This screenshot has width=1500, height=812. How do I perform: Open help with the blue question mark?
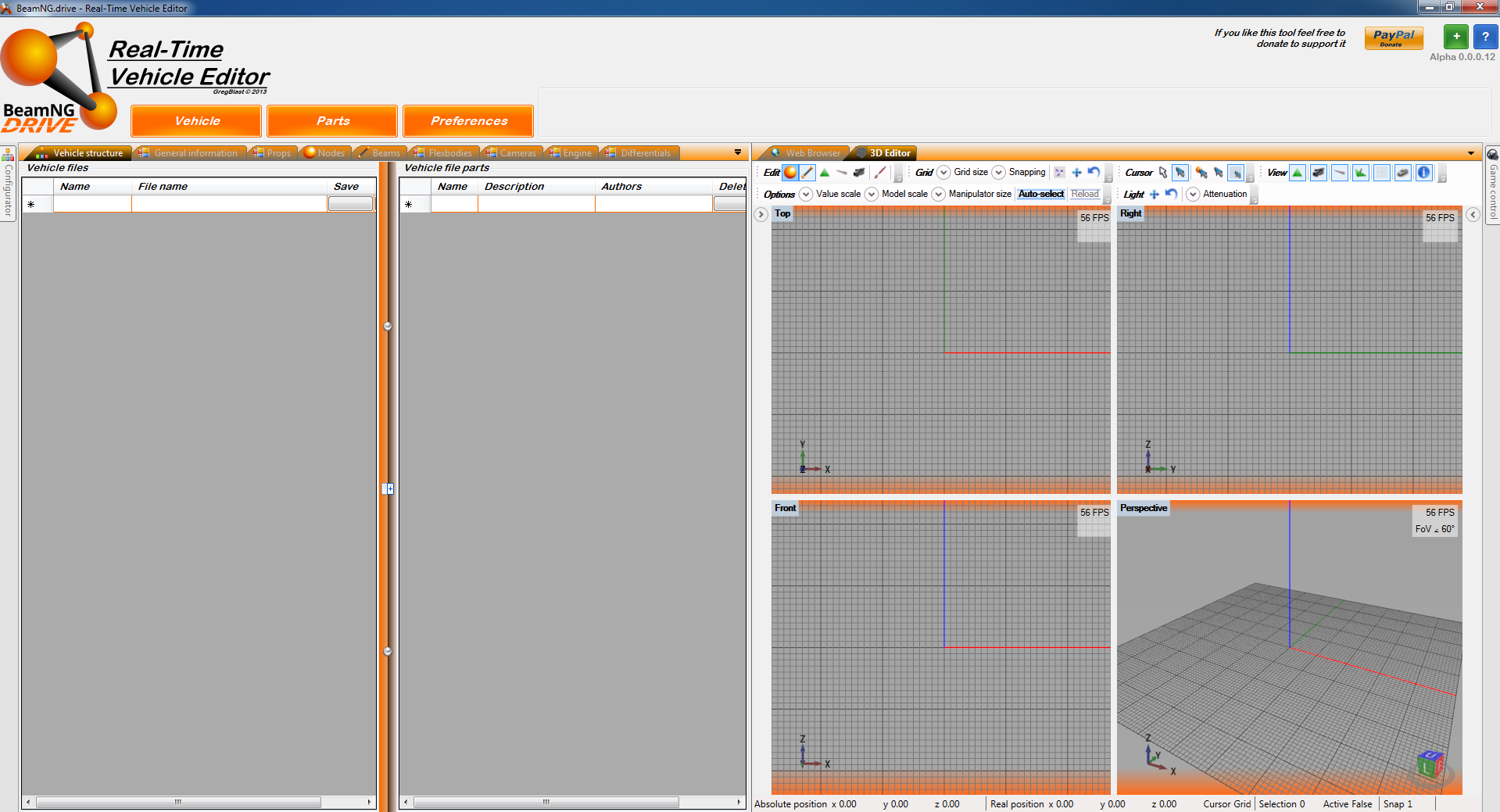tap(1485, 37)
